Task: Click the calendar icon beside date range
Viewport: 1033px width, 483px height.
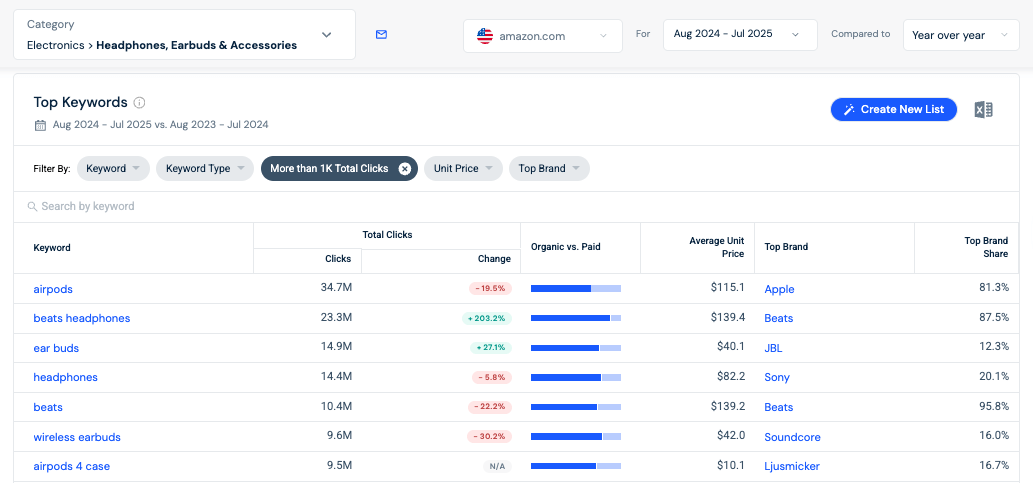Action: [40, 125]
